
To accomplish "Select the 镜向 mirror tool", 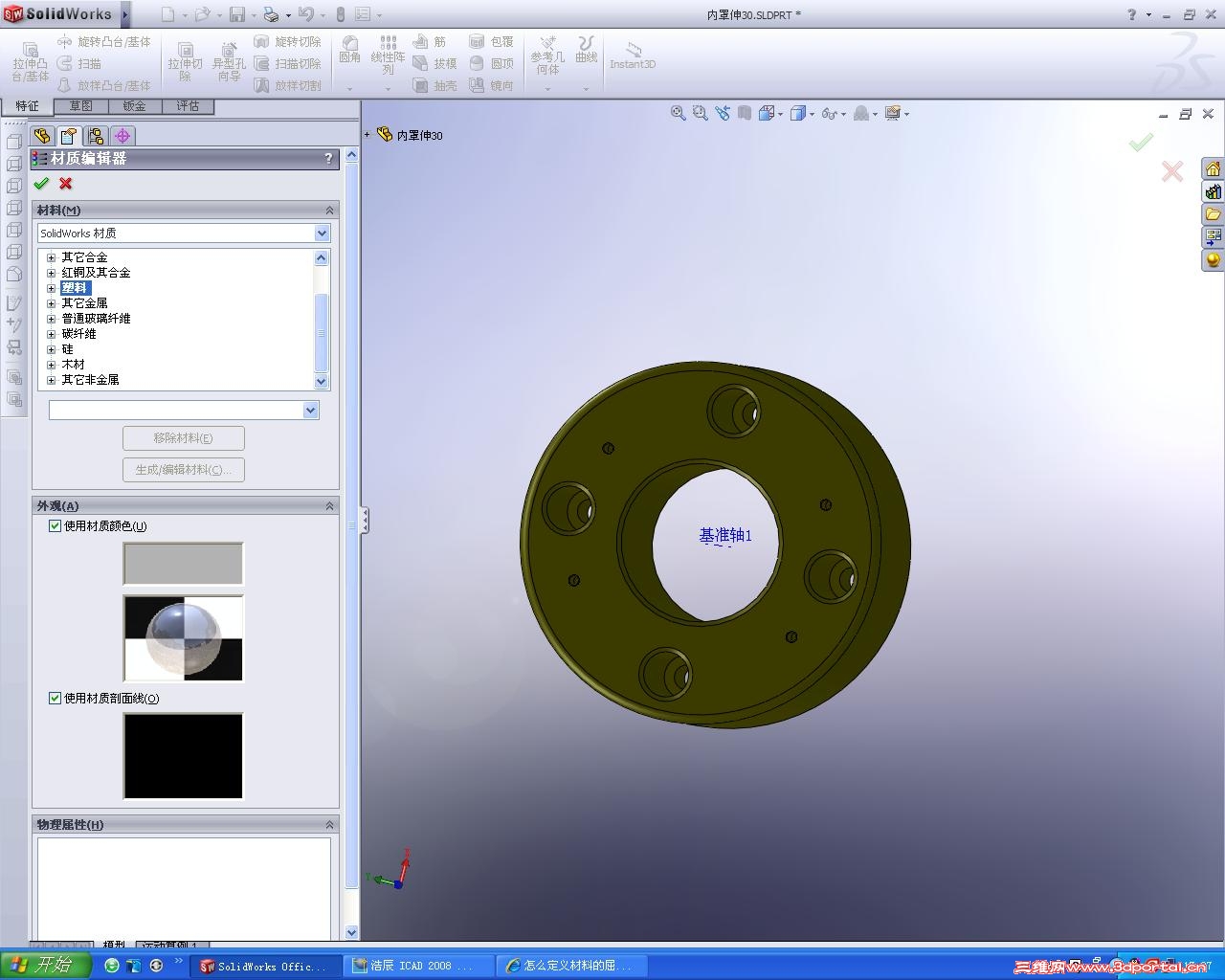I will click(x=491, y=86).
